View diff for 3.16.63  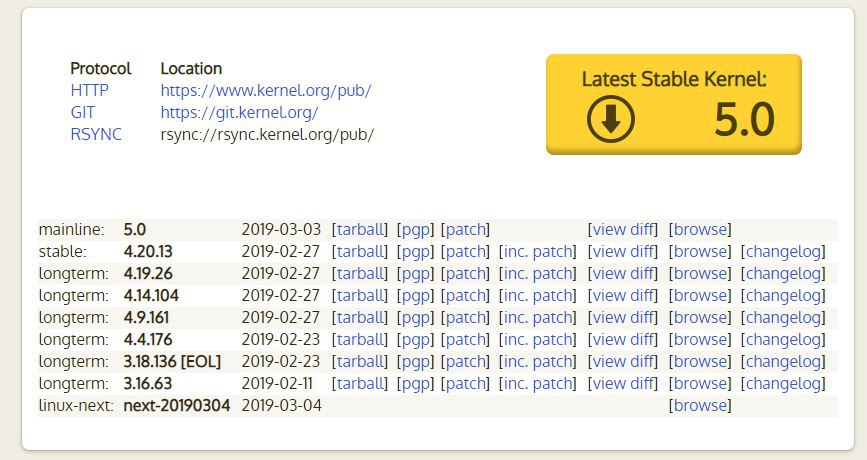(x=623, y=384)
